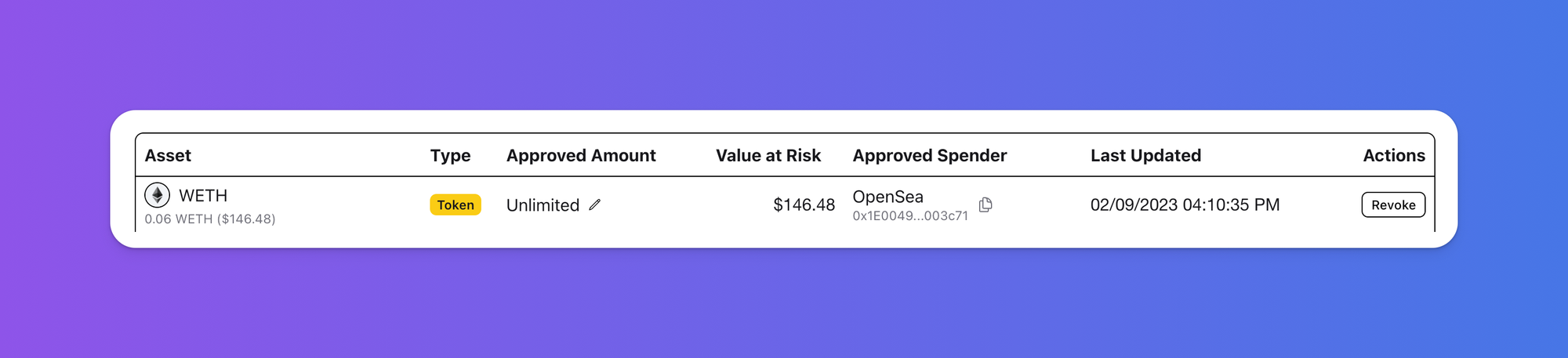The width and height of the screenshot is (1568, 358).
Task: Click the yellow Token badge
Action: click(x=455, y=204)
